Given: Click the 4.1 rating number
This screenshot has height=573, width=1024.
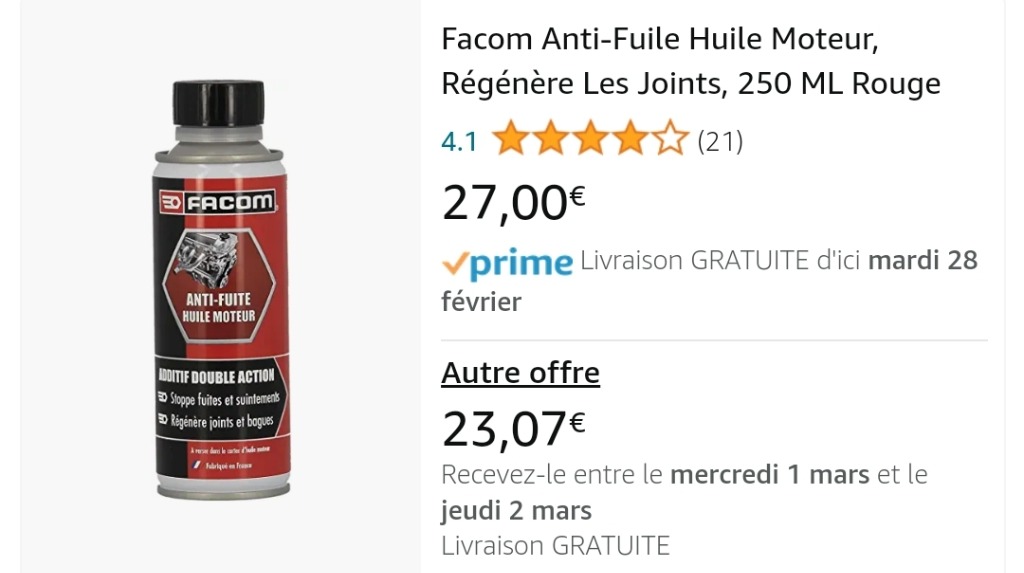Looking at the screenshot, I should [459, 141].
